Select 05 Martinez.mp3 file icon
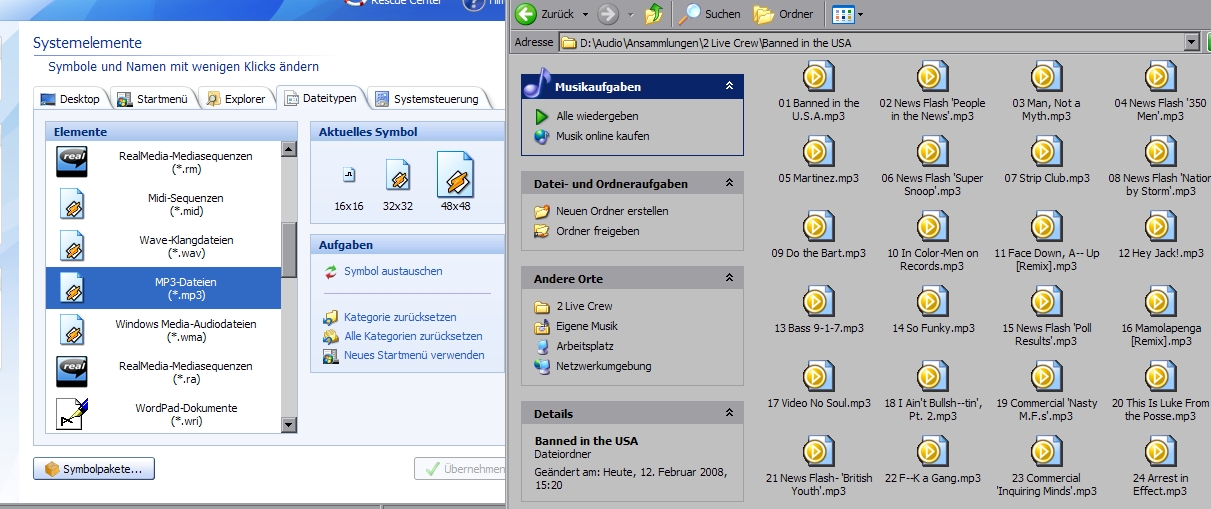The width and height of the screenshot is (1211, 509). [817, 151]
